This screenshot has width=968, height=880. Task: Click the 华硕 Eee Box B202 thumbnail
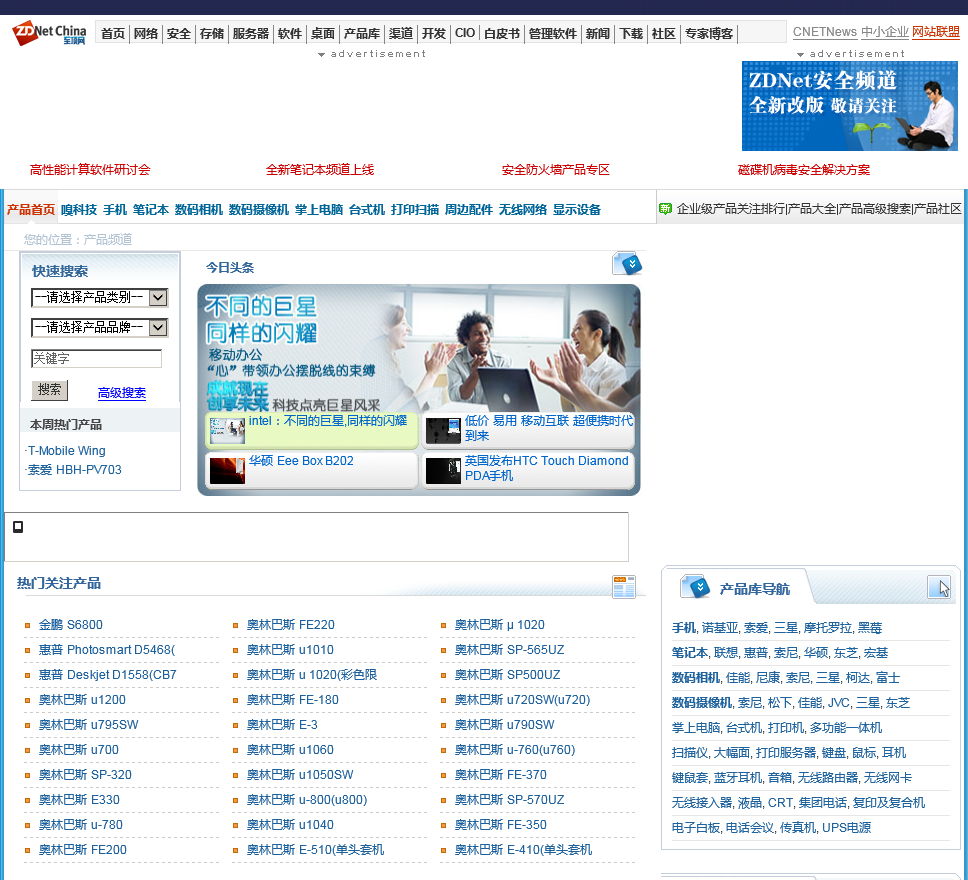tap(227, 471)
